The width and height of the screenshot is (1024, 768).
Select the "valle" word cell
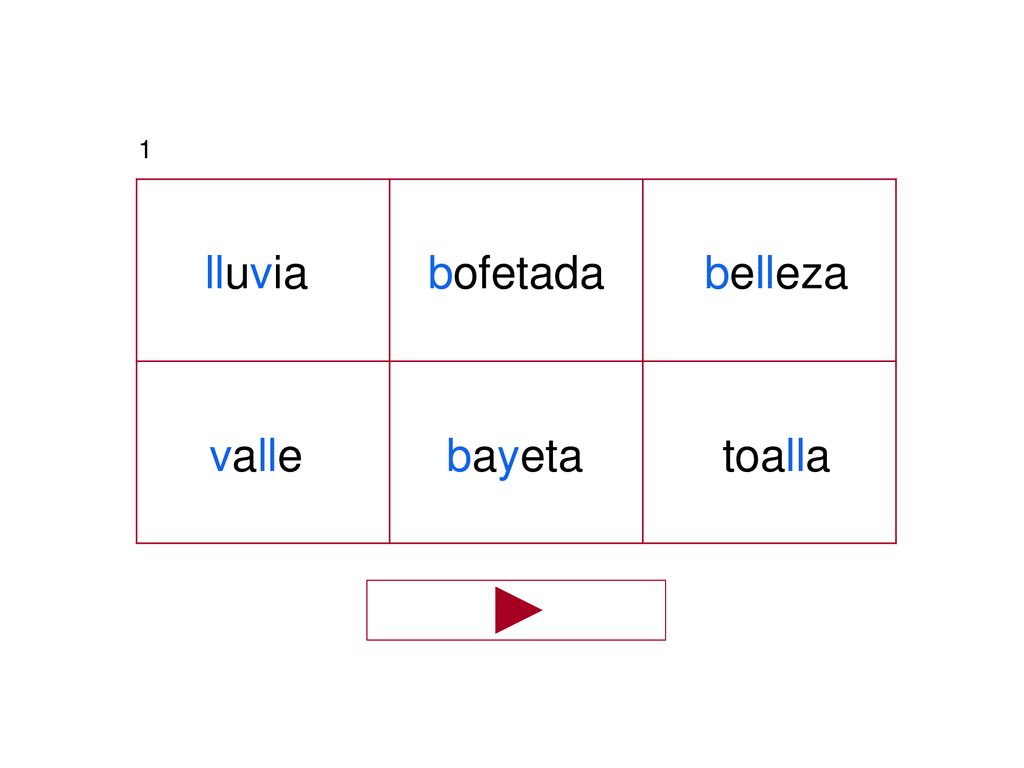click(x=263, y=452)
